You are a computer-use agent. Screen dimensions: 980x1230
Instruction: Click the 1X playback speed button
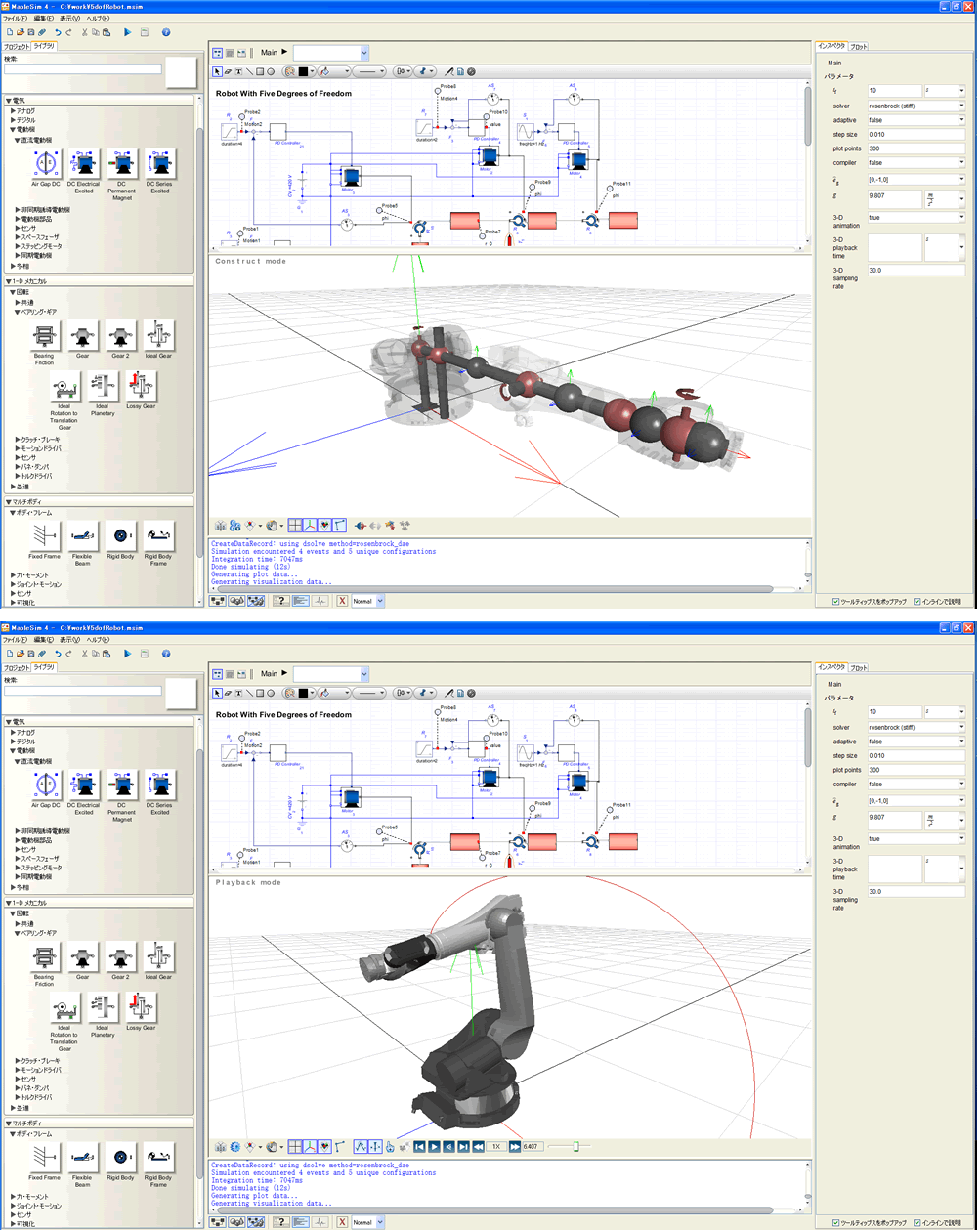(x=495, y=1146)
